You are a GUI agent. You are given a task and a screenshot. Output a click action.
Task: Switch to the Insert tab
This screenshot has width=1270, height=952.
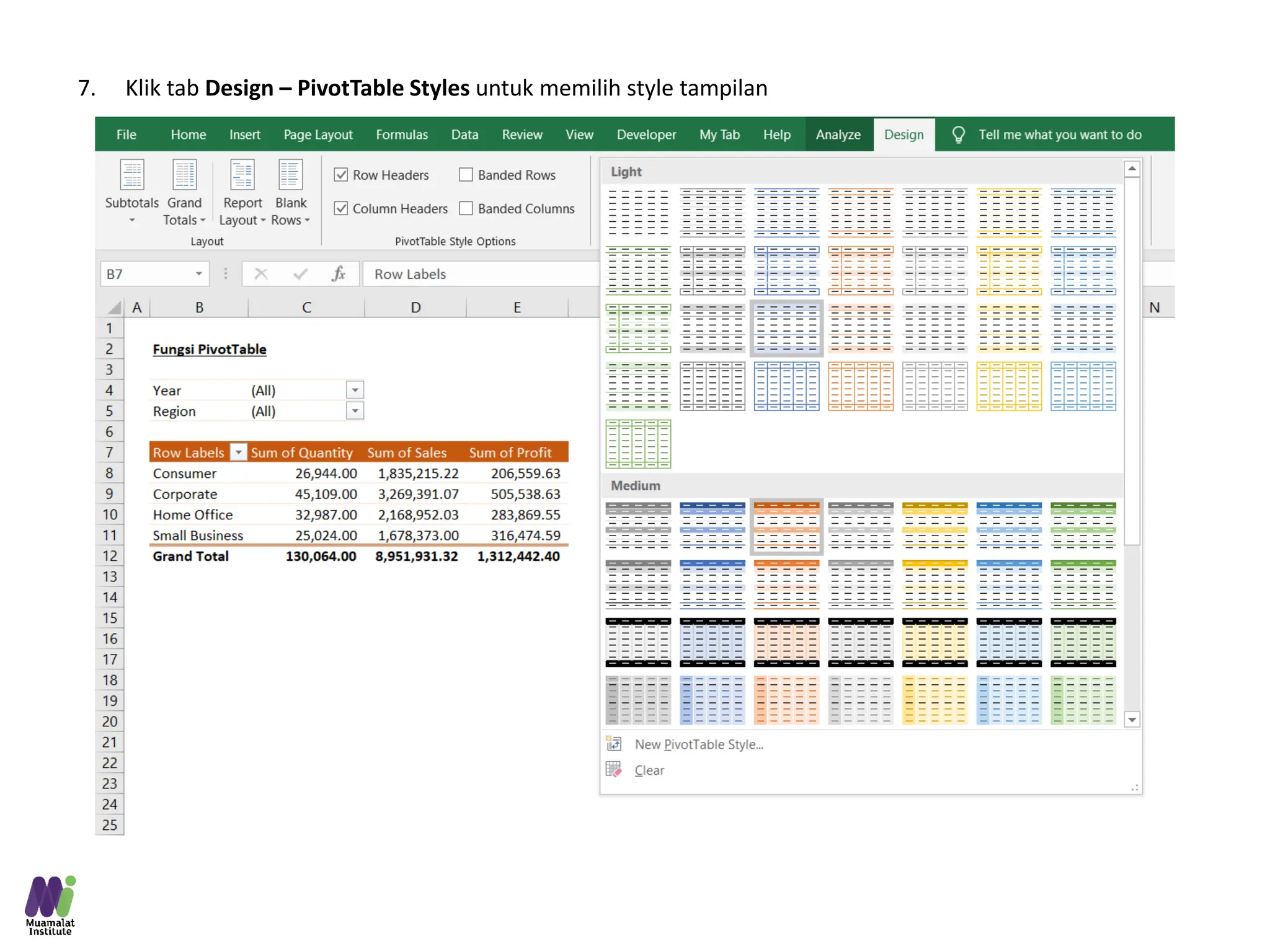coord(245,134)
